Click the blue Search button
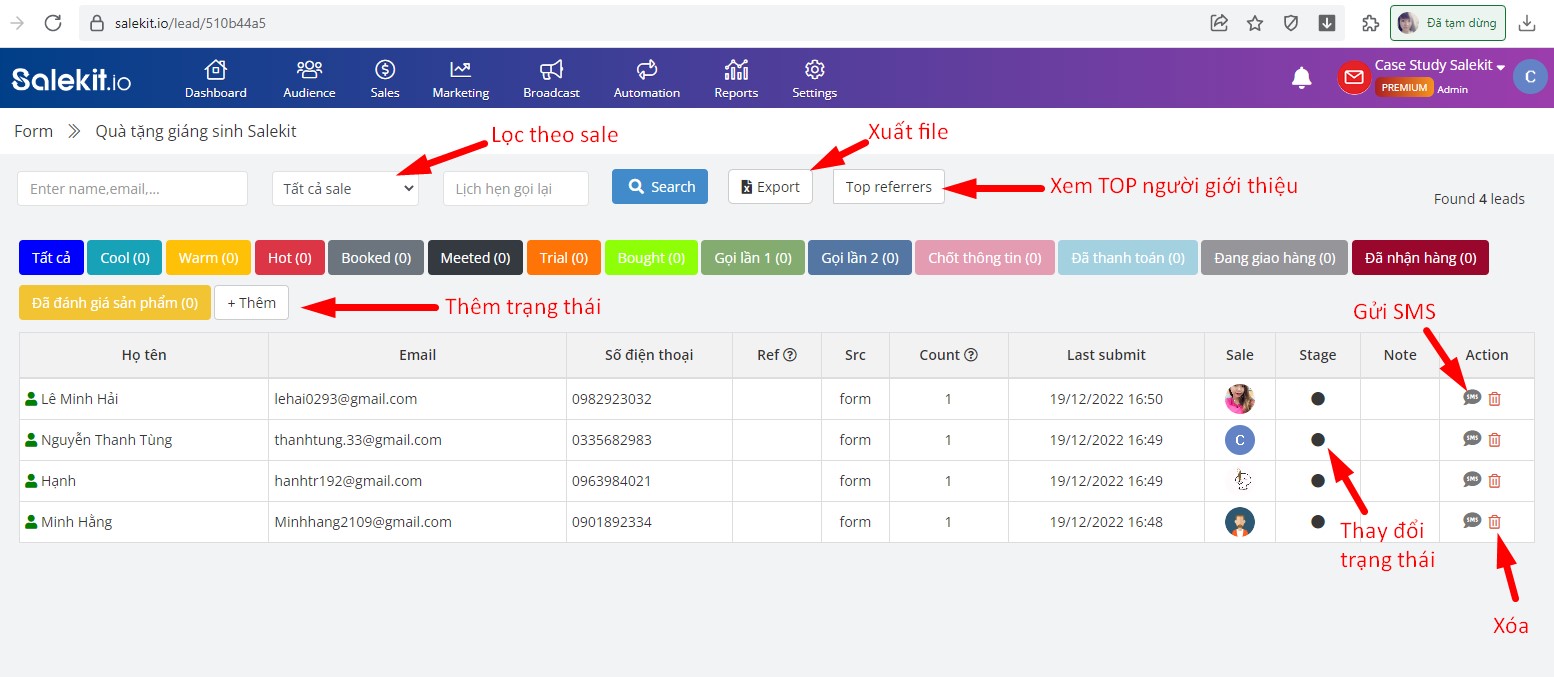Screen dimensions: 1554x677 tap(660, 187)
